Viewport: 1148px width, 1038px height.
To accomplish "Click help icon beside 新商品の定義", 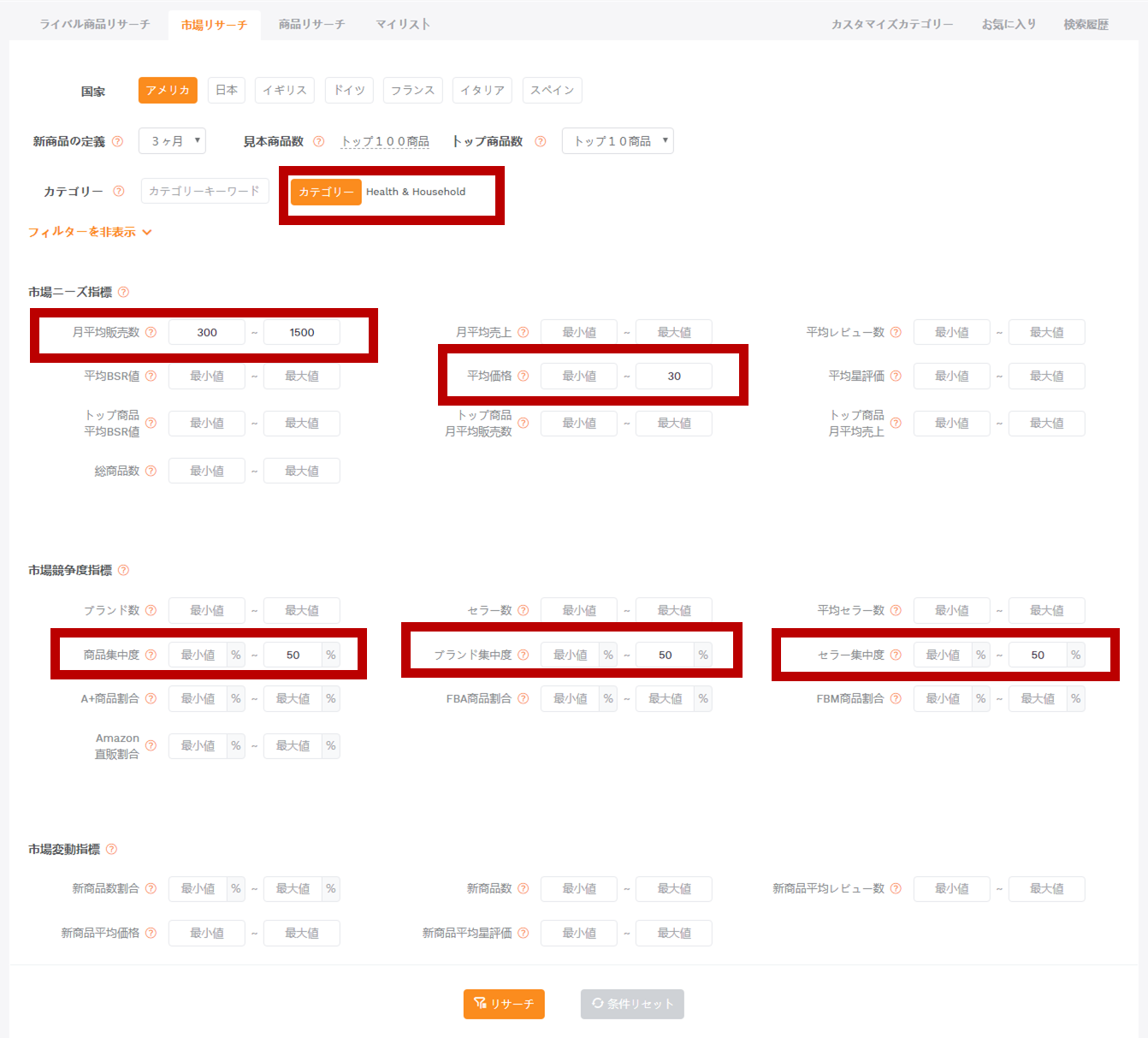I will point(118,141).
